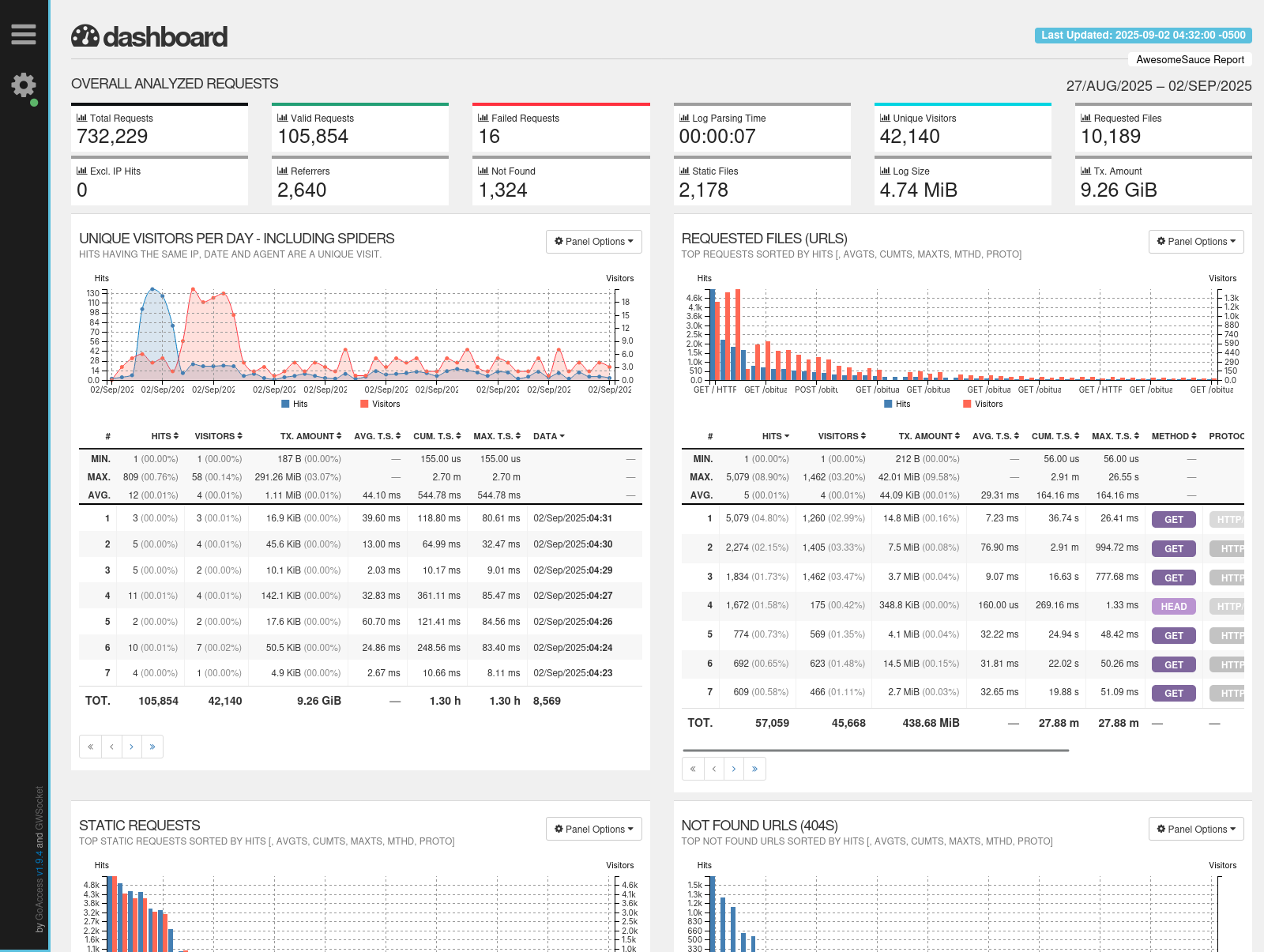Open Panel Options for Unique Visitors panel
This screenshot has height=952, width=1264.
594,242
